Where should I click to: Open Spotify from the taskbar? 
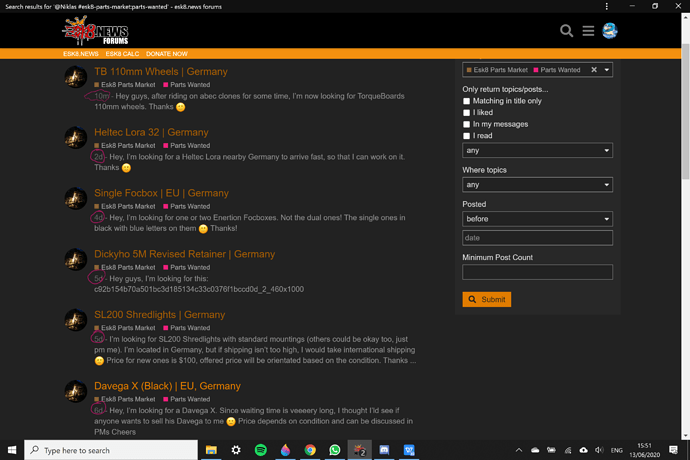(260, 451)
